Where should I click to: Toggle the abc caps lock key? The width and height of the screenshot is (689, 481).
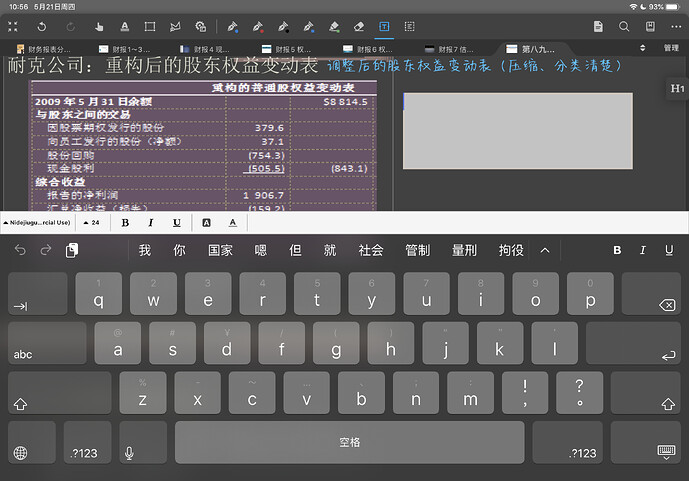pos(47,343)
